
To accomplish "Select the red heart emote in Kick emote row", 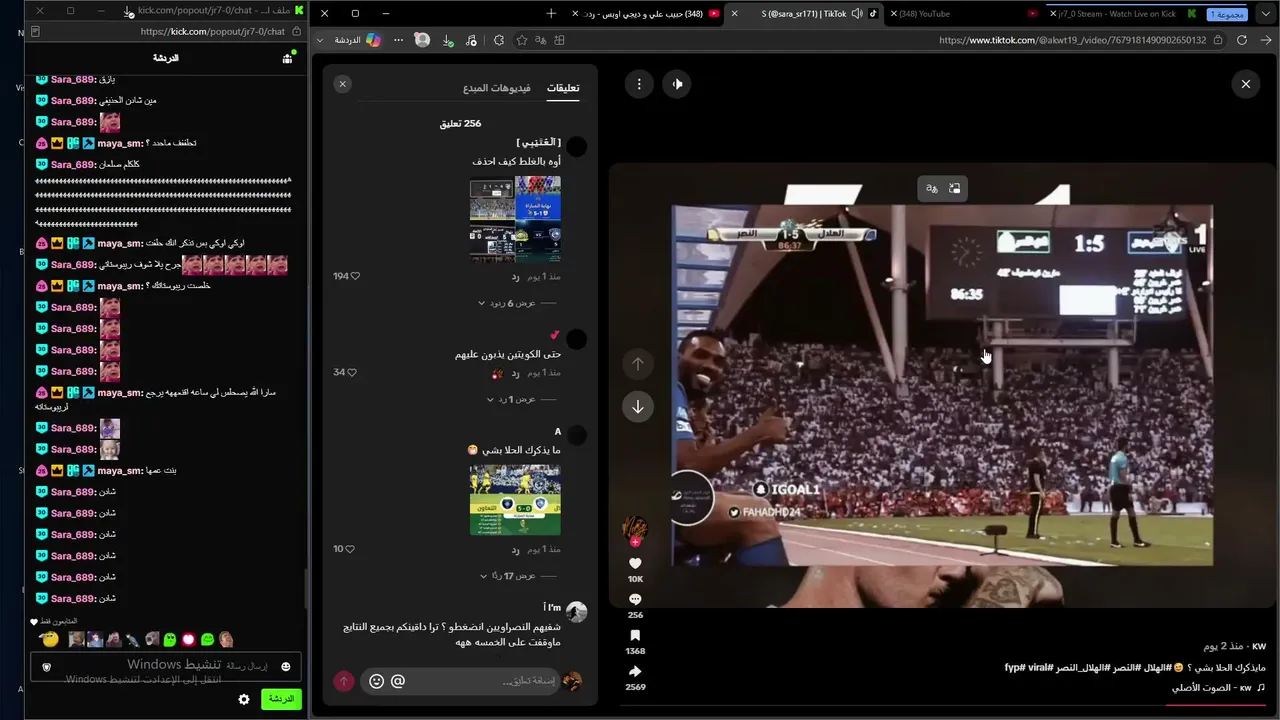I will pos(188,639).
